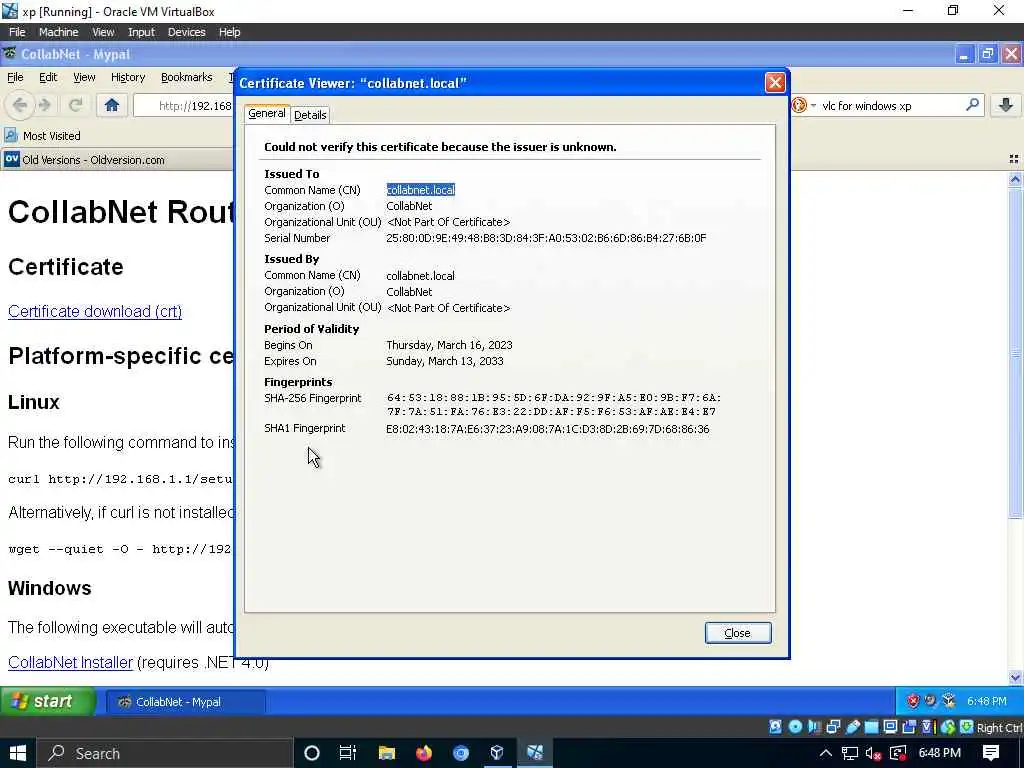Viewport: 1024px width, 768px height.
Task: Click VirtualBox USB devices indicator
Action: point(852,727)
